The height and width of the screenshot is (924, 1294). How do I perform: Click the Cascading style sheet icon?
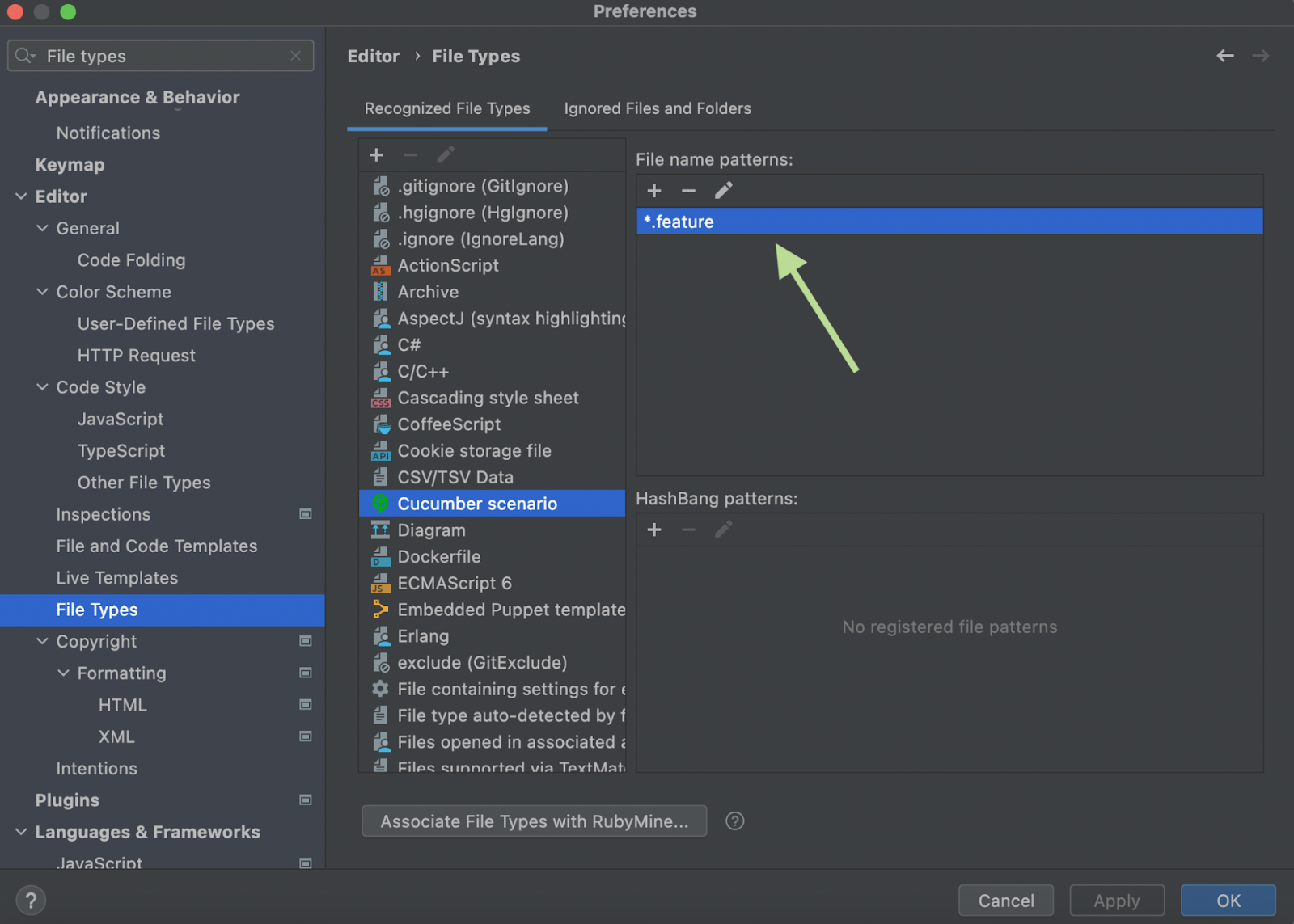coord(380,398)
